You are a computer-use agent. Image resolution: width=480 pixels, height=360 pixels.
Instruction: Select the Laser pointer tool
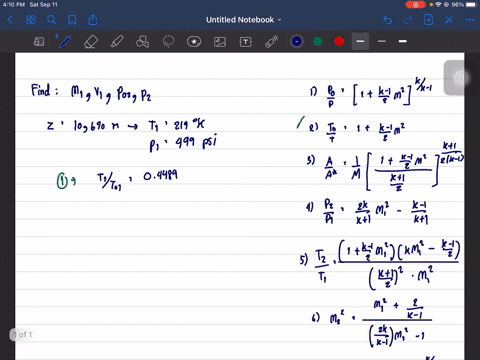click(x=272, y=42)
